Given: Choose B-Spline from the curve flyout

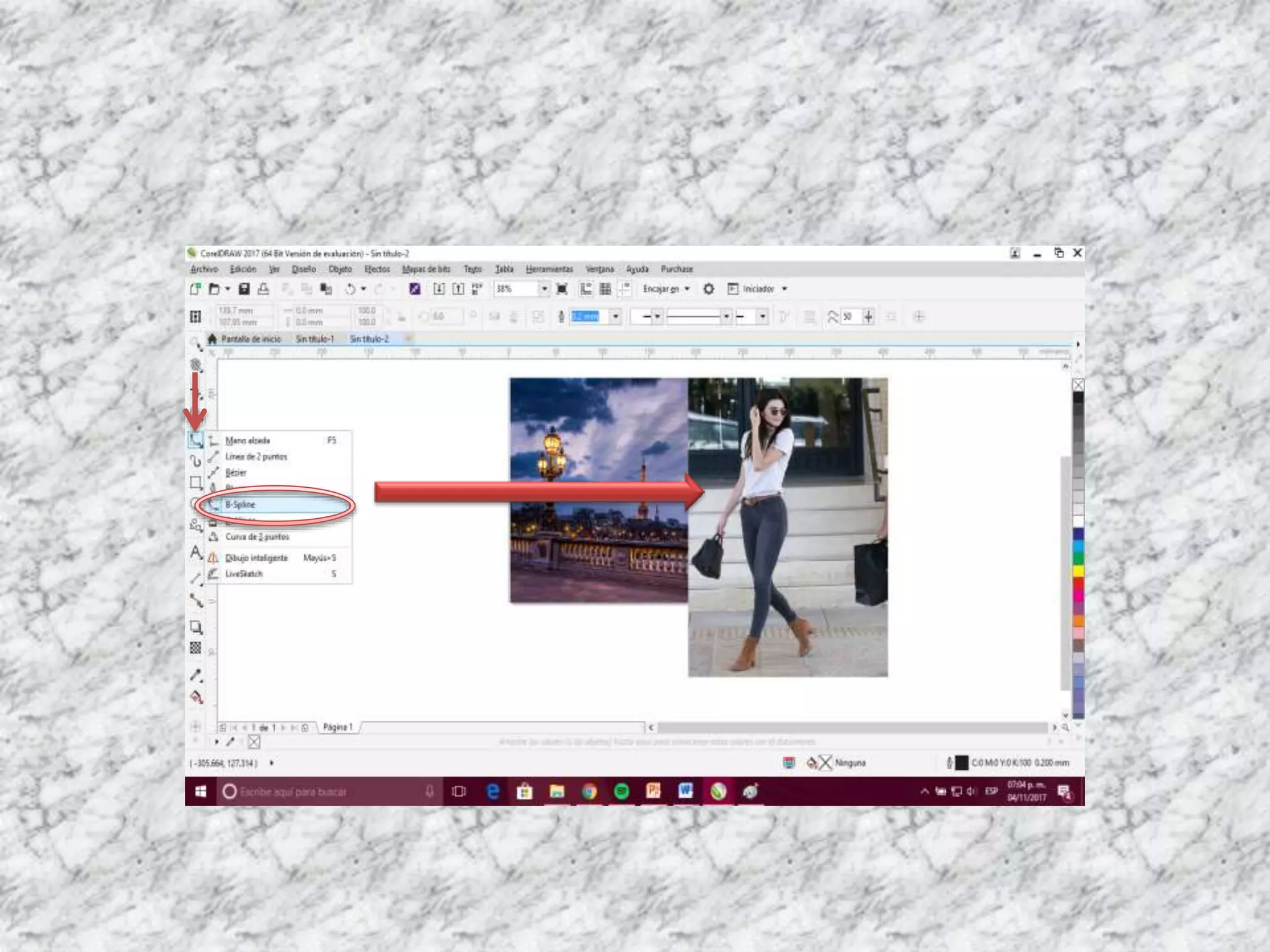Looking at the screenshot, I should 241,505.
